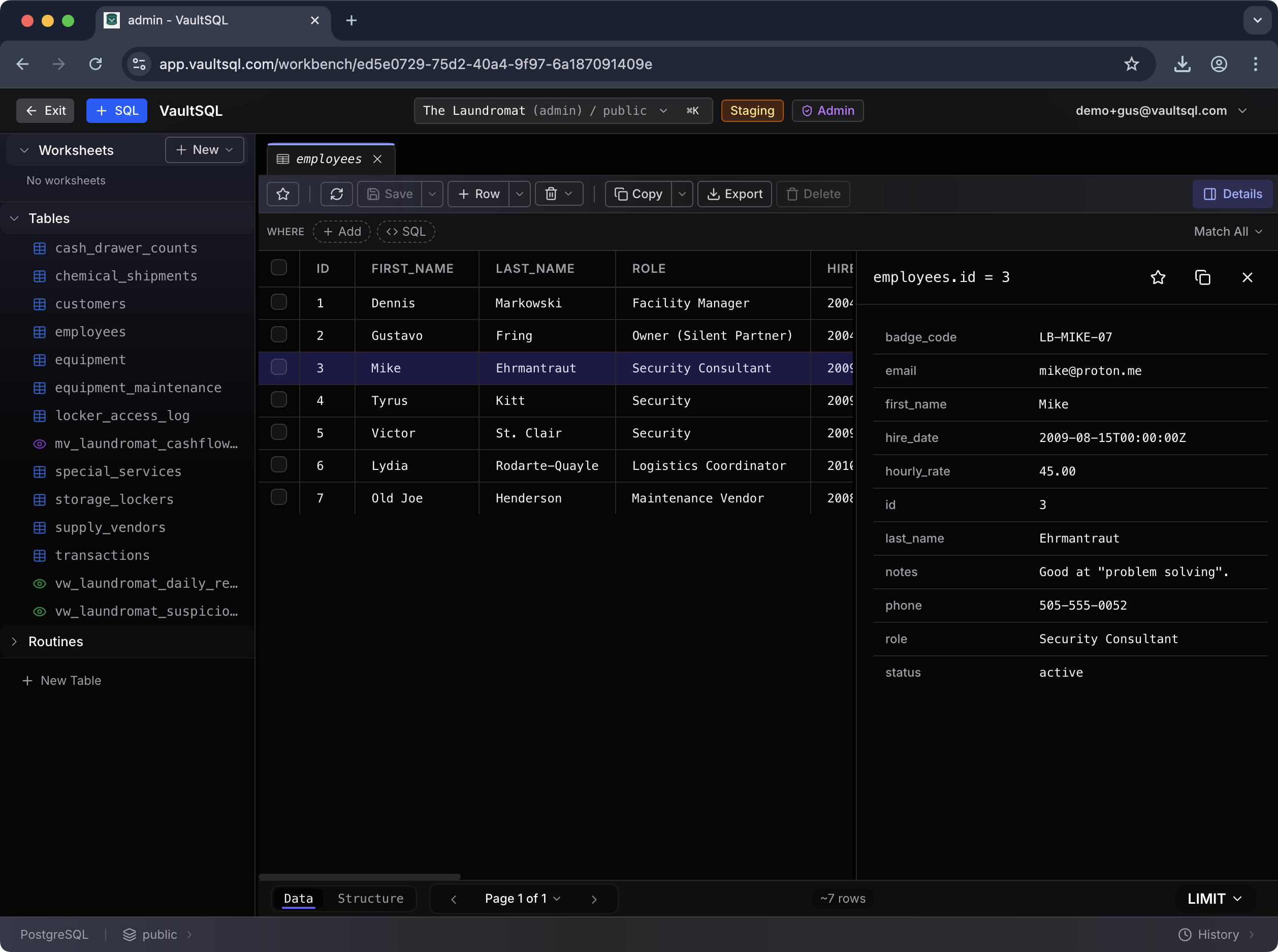1278x952 pixels.
Task: Switch to the Data tab
Action: coord(299,899)
